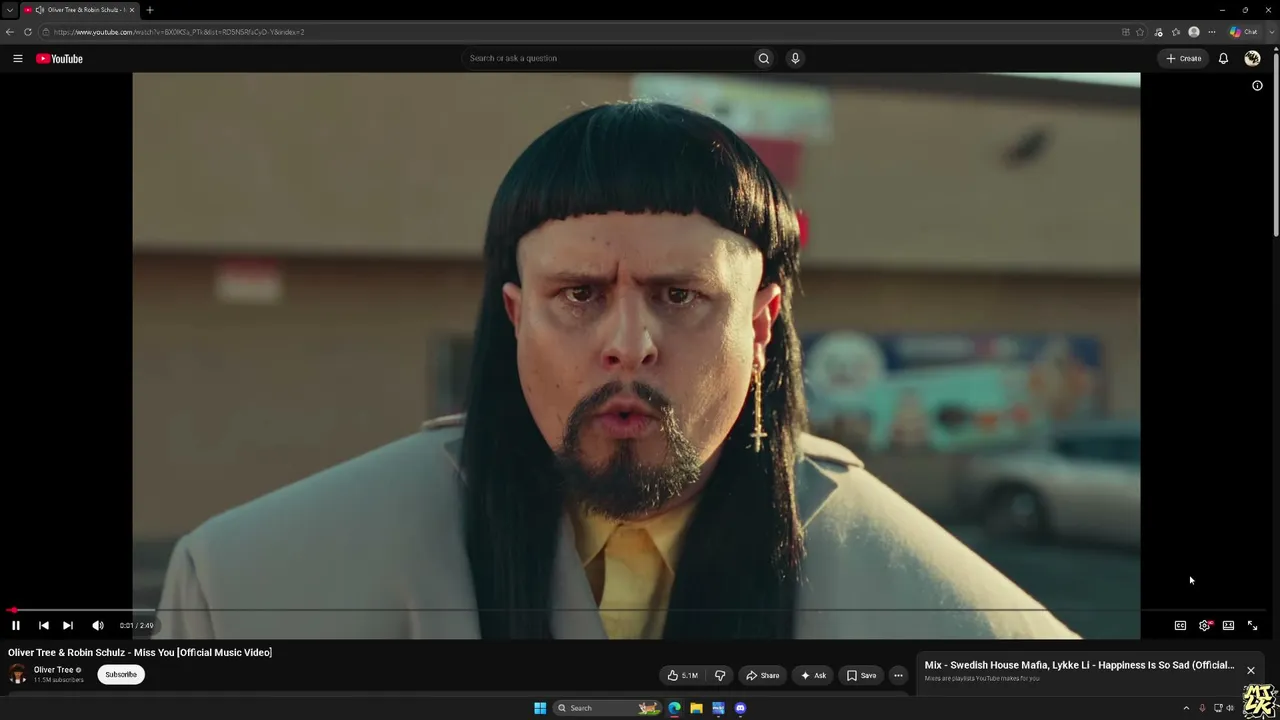This screenshot has width=1280, height=720.
Task: Open a new browser tab
Action: point(149,10)
